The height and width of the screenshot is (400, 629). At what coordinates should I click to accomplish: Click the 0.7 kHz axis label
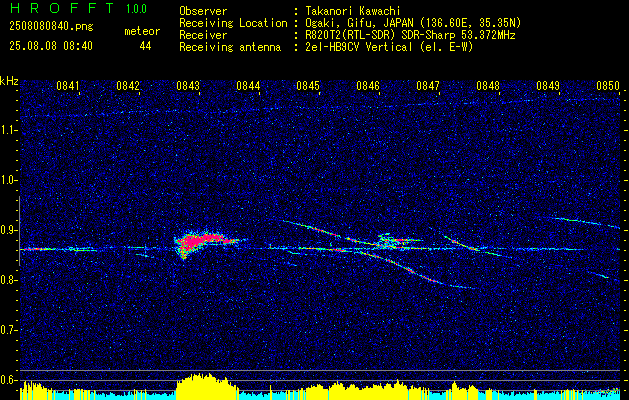(x=9, y=330)
